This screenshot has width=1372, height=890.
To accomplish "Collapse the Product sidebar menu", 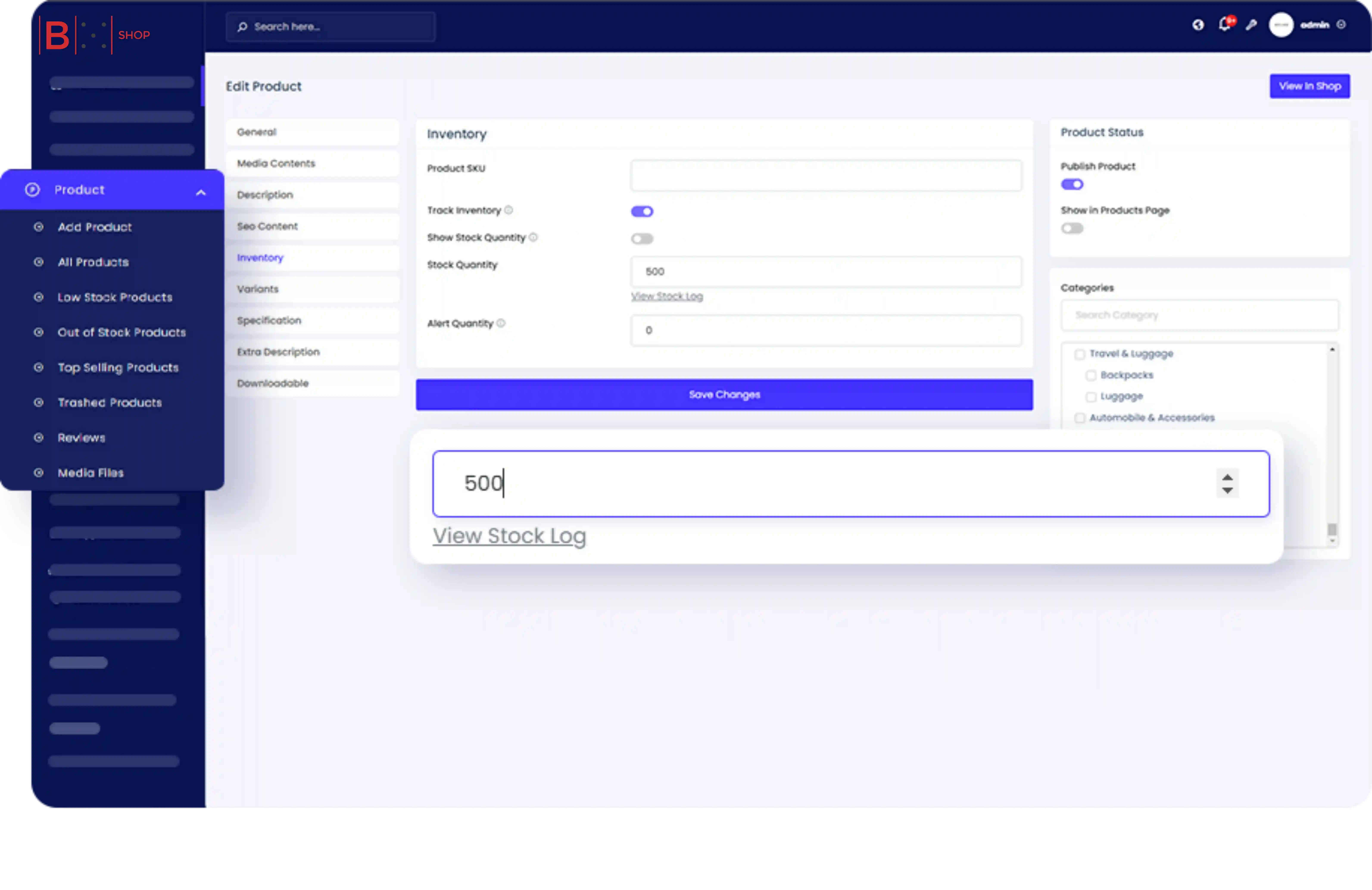I will (201, 193).
